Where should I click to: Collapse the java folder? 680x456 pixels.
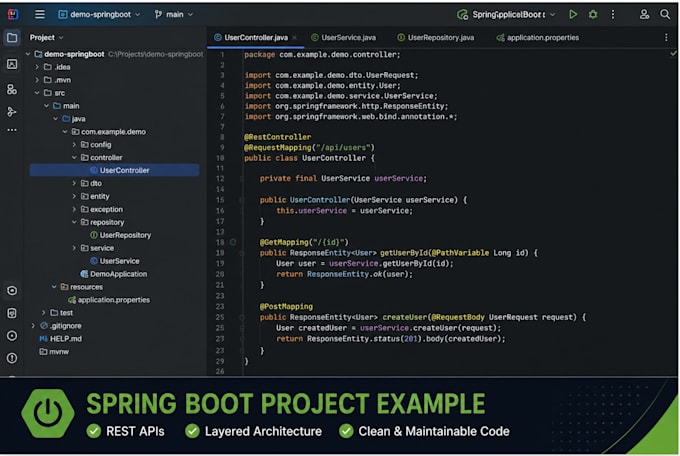[x=56, y=119]
